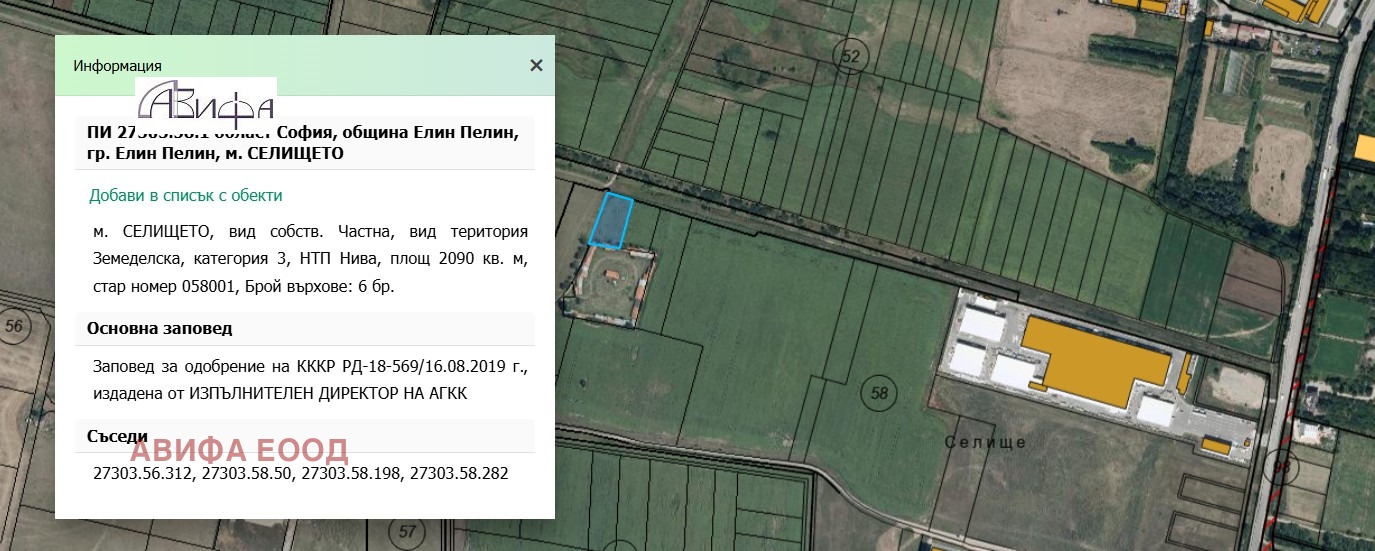Click the 'Основна заповед' section header
This screenshot has width=1375, height=551.
(x=160, y=329)
